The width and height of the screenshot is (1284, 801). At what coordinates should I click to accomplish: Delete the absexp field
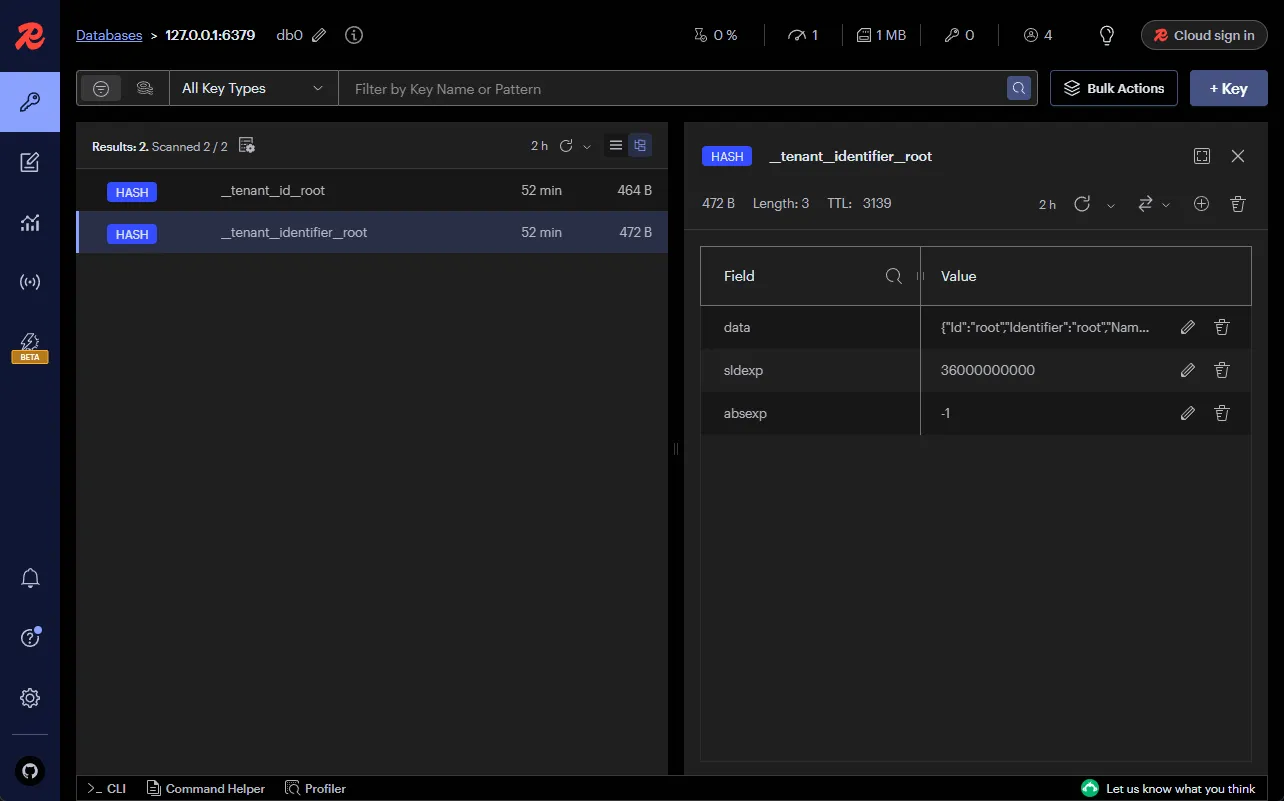1221,413
